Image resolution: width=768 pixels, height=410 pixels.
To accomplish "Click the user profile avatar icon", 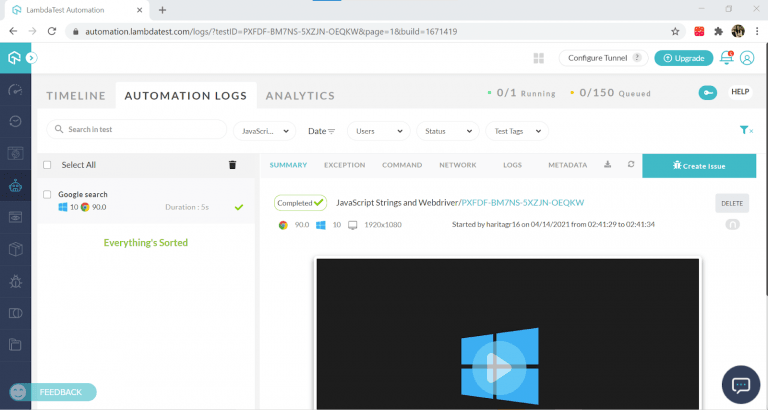I will tap(746, 58).
